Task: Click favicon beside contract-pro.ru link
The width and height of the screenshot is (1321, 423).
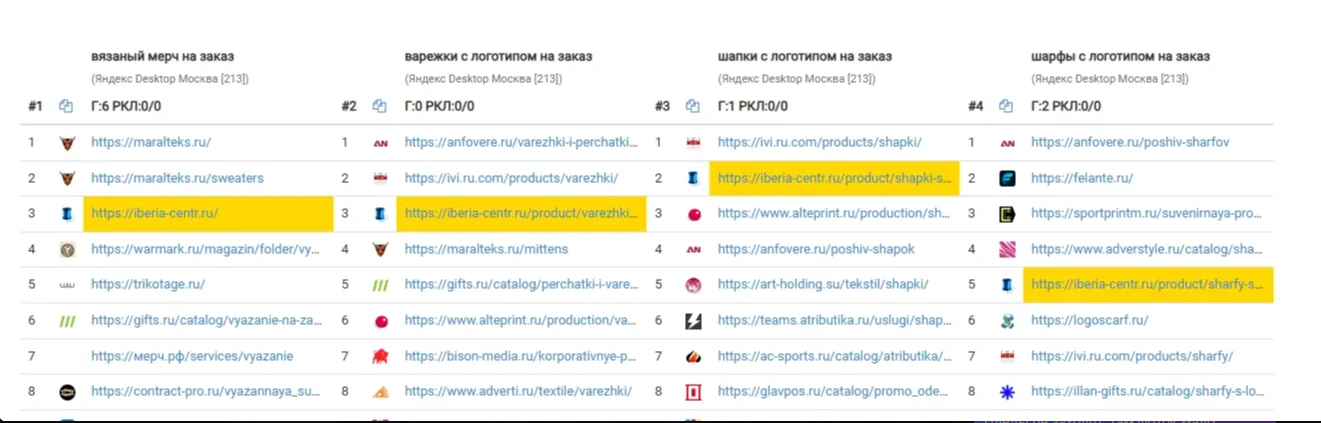Action: click(x=67, y=392)
